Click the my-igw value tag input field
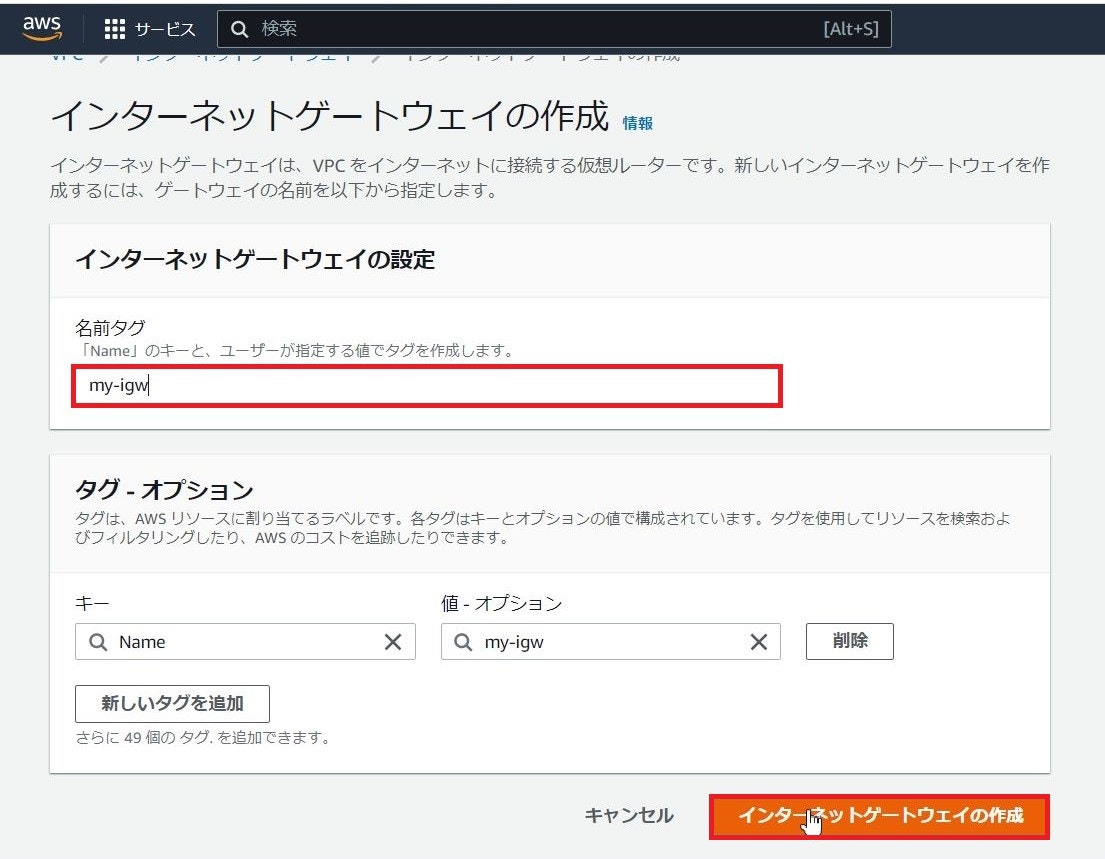The image size is (1105, 859). (x=610, y=641)
